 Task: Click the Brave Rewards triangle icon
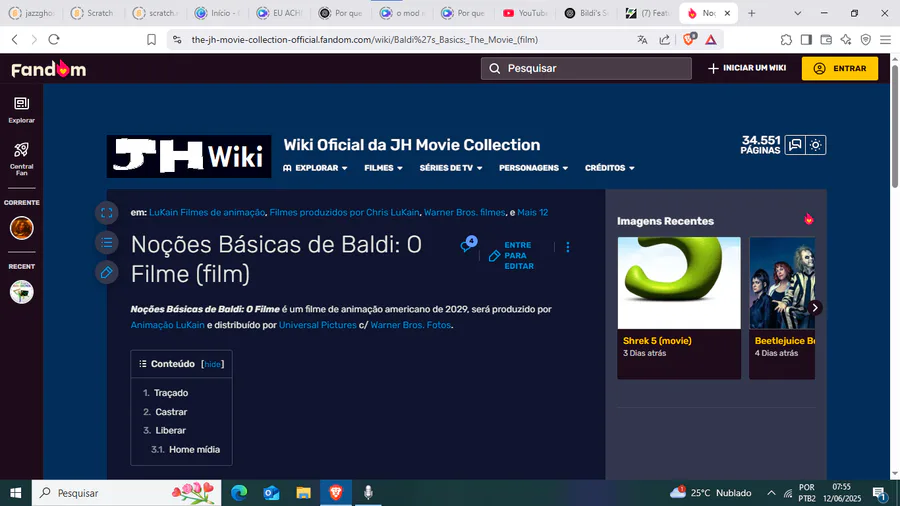coord(711,40)
